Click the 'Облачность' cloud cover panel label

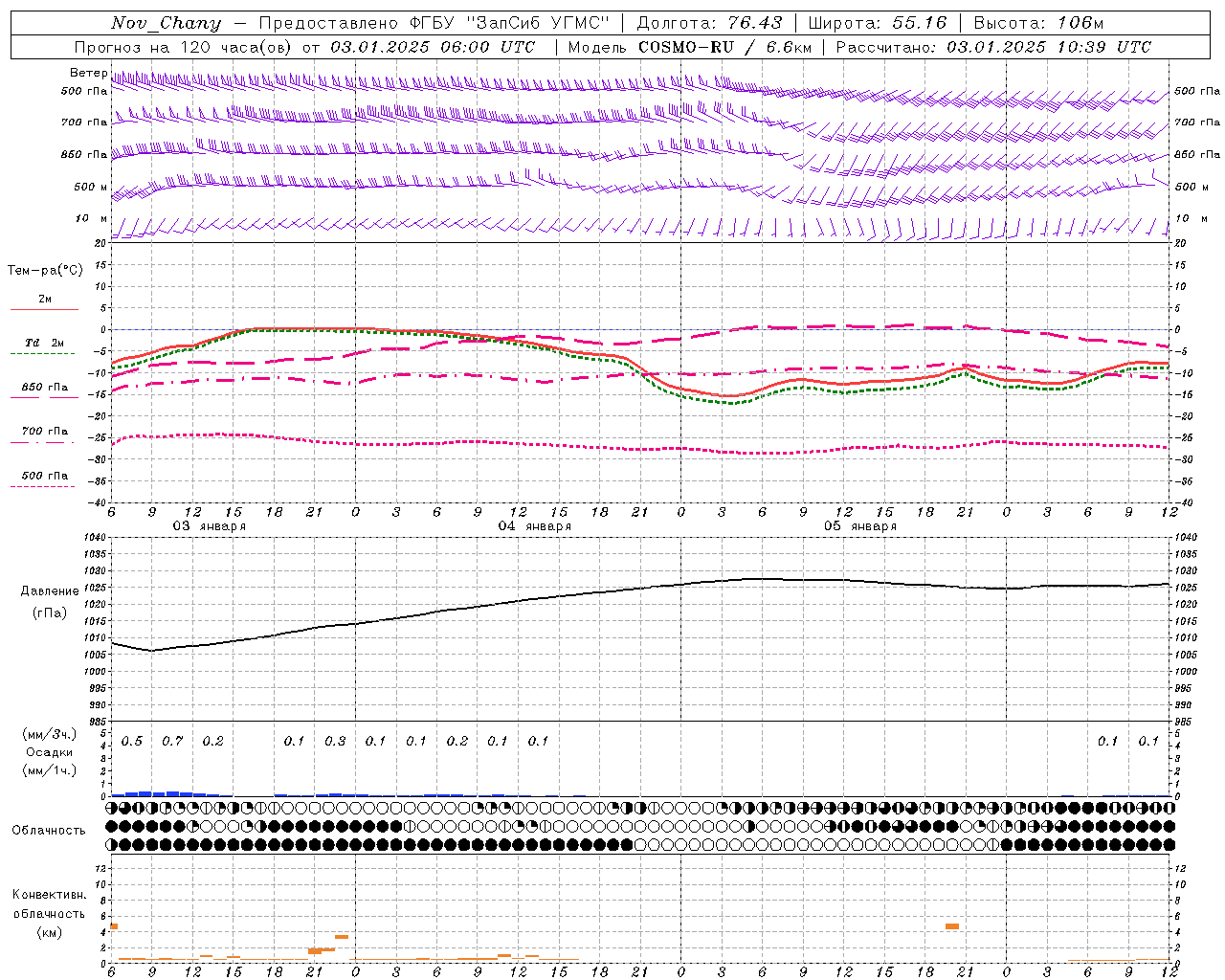pos(49,831)
